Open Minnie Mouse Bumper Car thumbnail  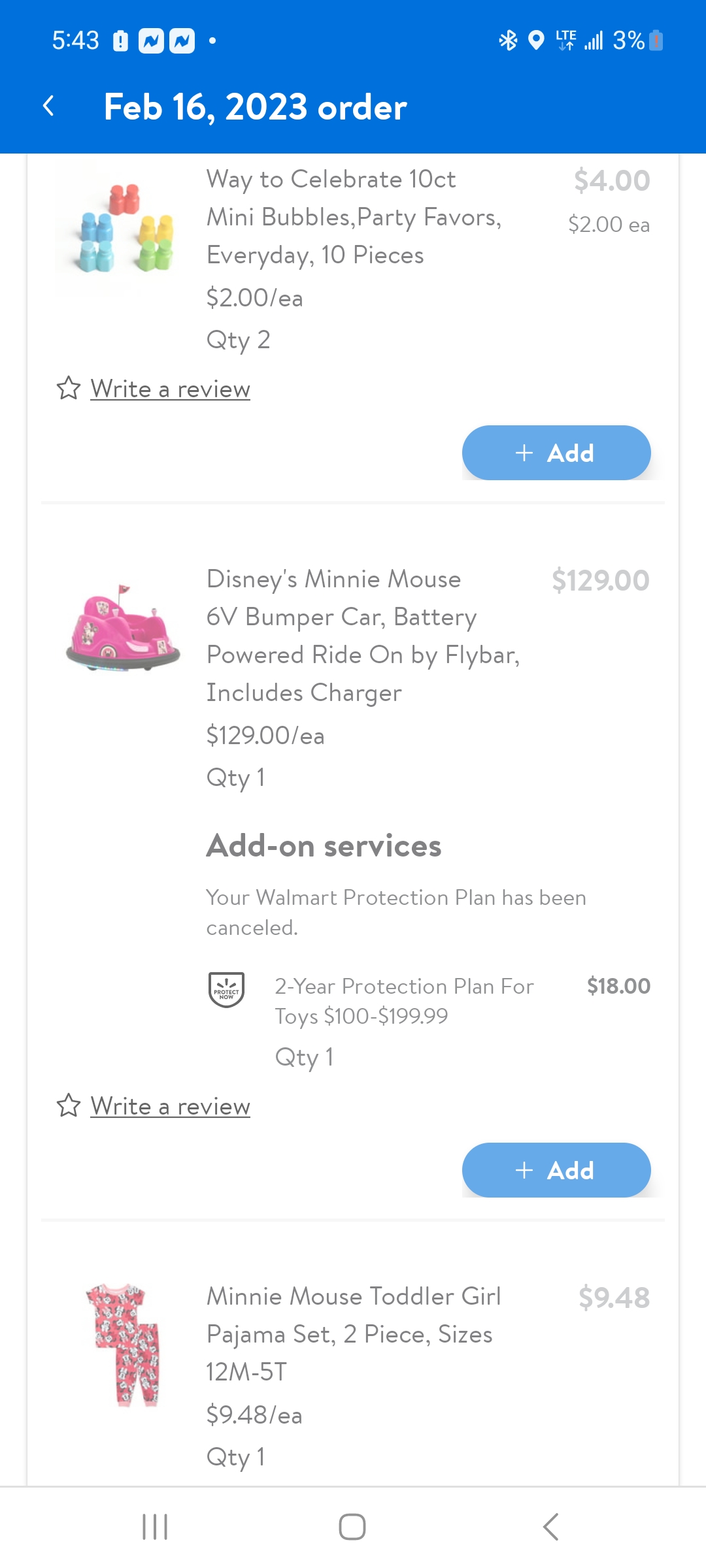click(x=122, y=629)
